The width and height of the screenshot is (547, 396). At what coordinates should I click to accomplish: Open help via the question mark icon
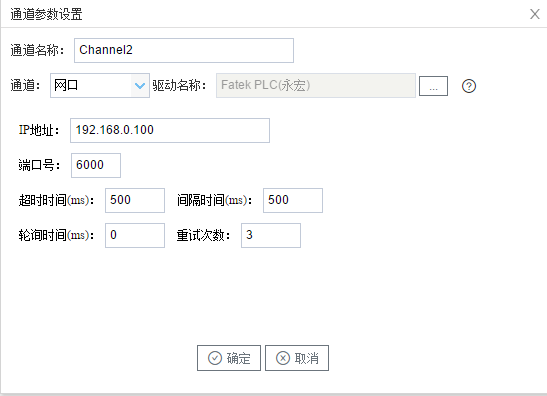coord(469,86)
